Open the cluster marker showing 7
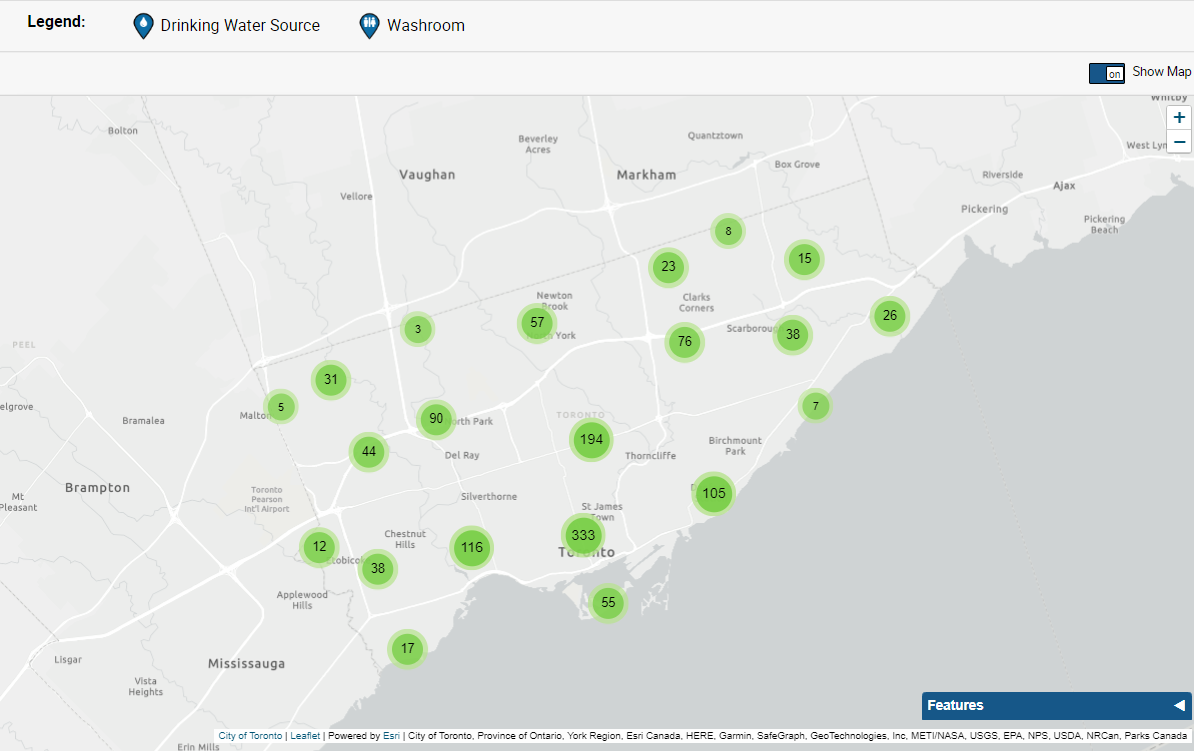1194x751 pixels. click(815, 406)
